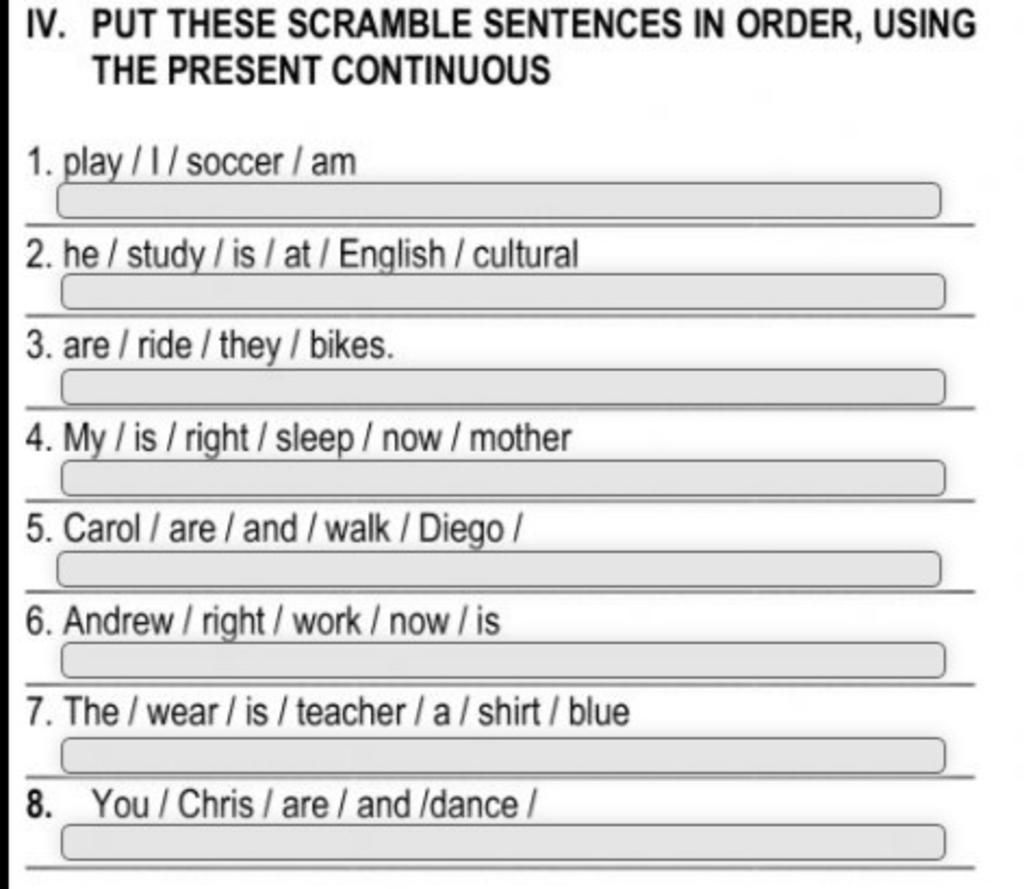Select the answer field for Carol and Diego sentence
Image resolution: width=1024 pixels, height=889 pixels.
(x=499, y=569)
